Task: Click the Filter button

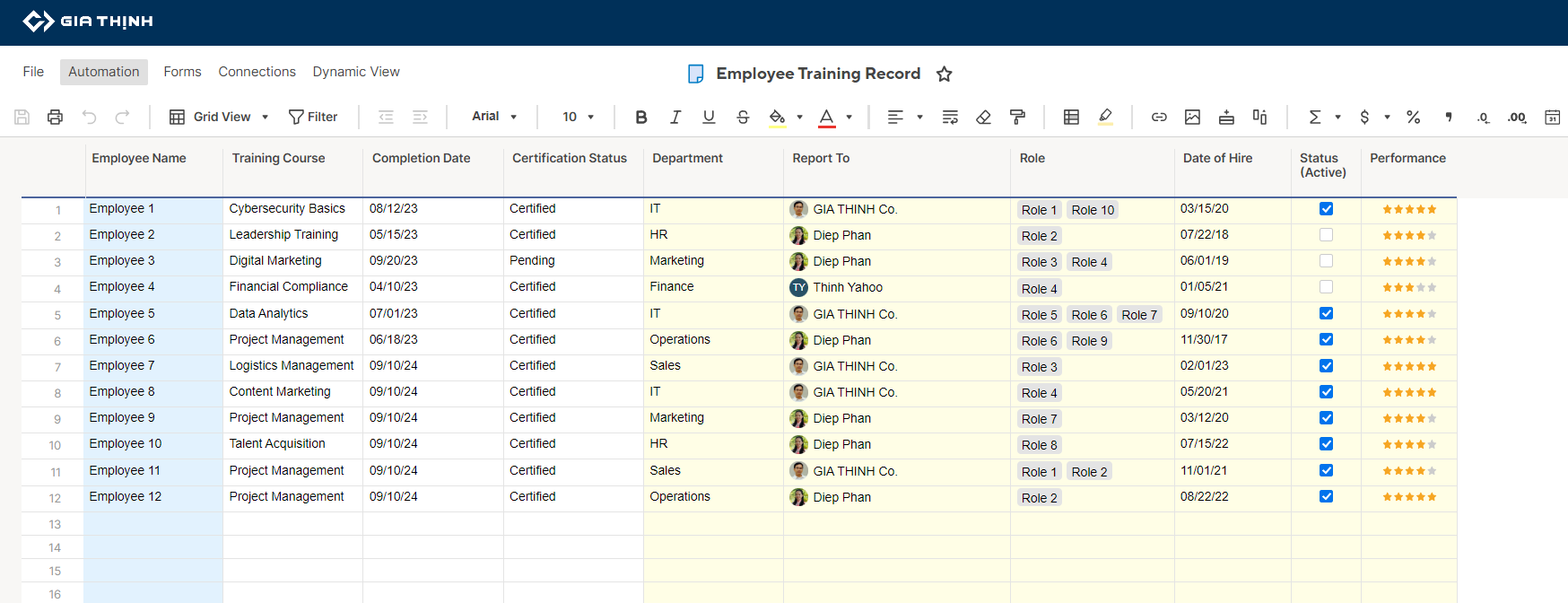Action: (x=313, y=117)
